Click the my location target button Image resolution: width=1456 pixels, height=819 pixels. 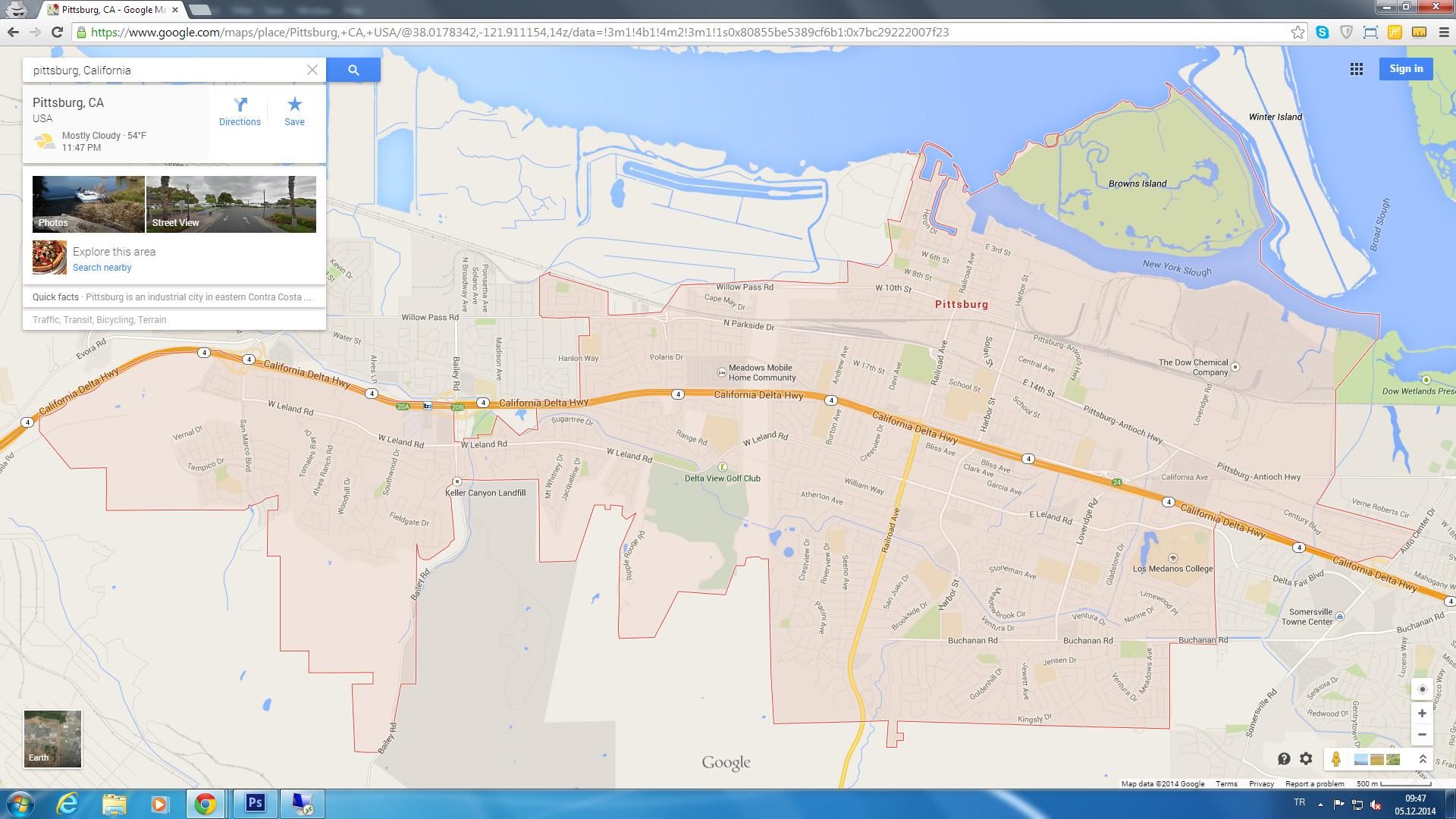pos(1422,689)
